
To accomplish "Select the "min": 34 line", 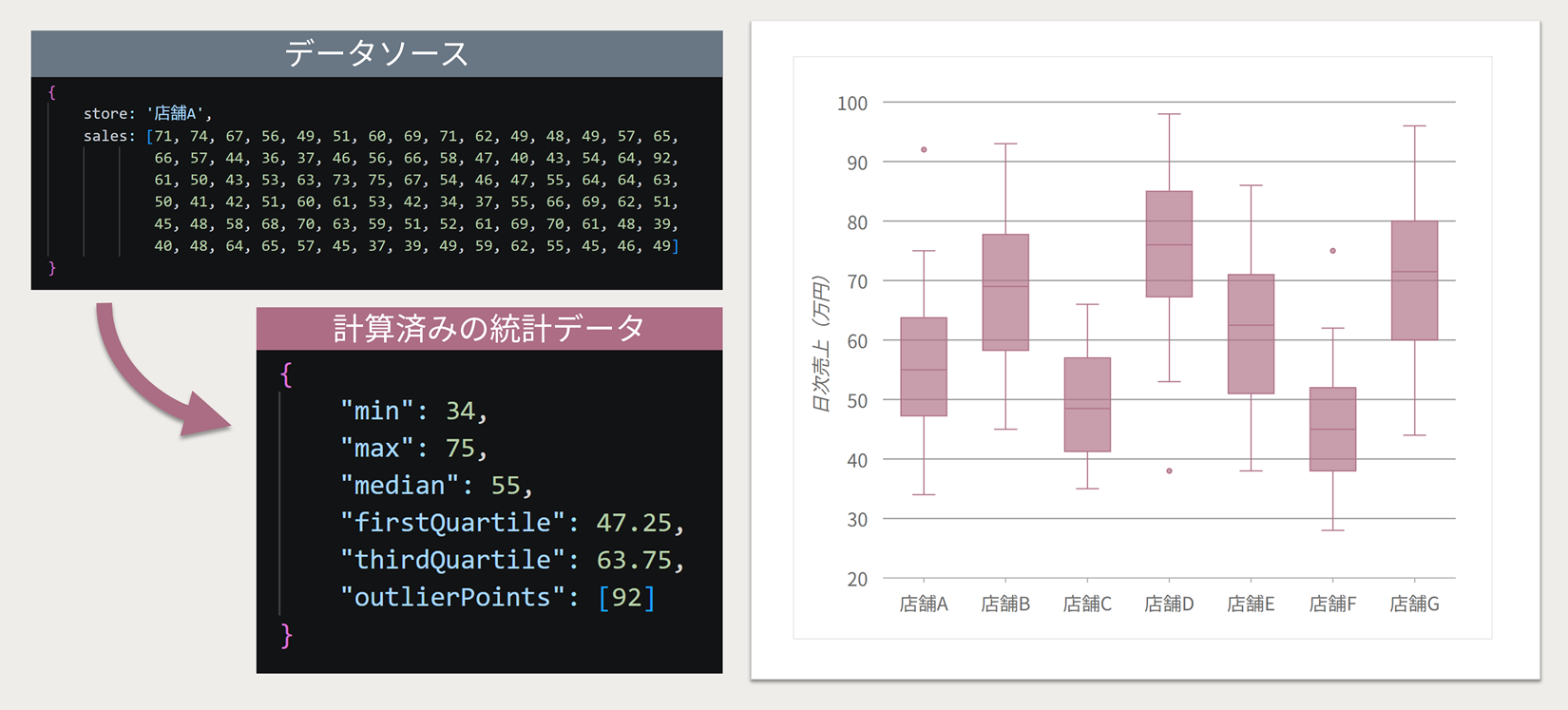I will pyautogui.click(x=414, y=411).
